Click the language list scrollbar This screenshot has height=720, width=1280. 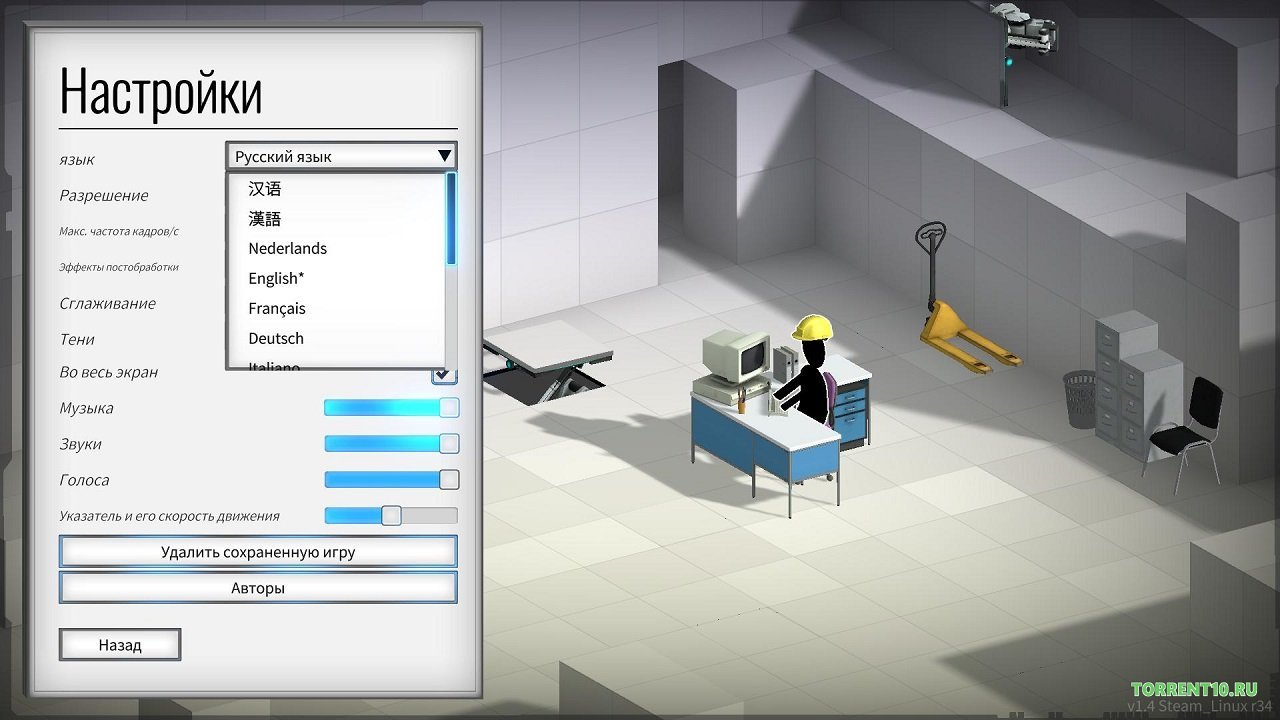tap(451, 220)
